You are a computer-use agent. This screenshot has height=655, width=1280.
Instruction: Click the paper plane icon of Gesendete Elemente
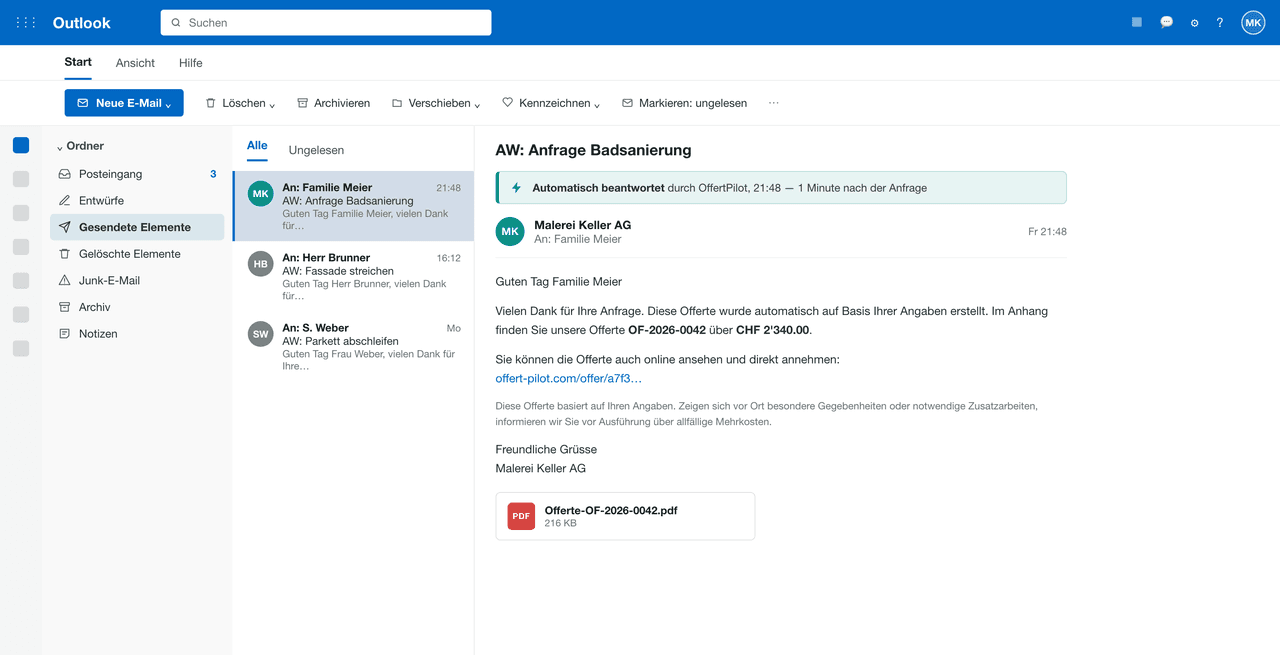click(64, 227)
